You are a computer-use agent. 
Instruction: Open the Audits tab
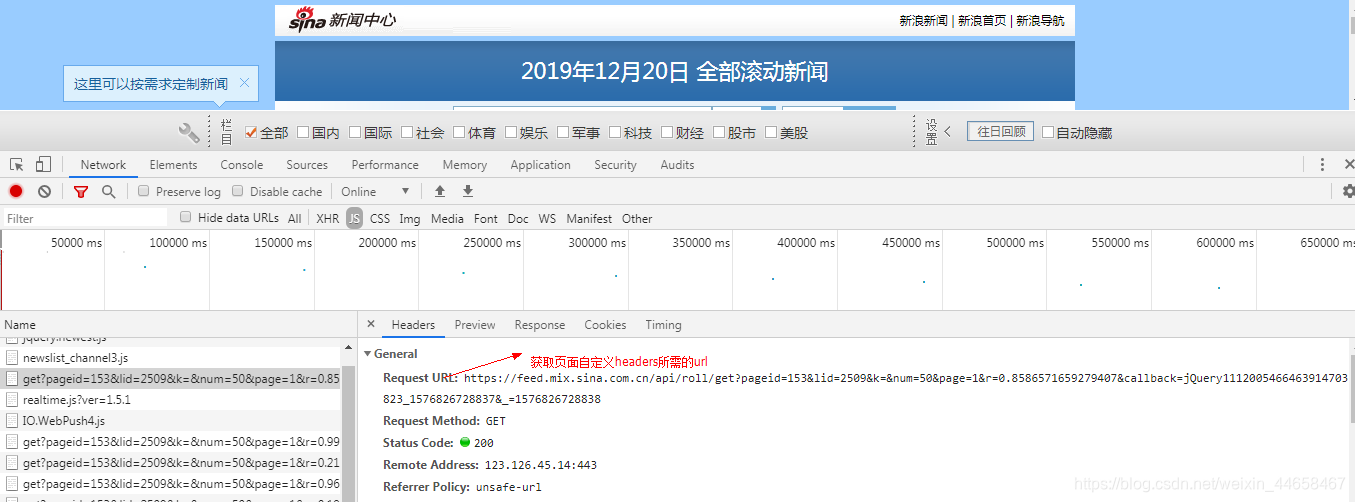(x=677, y=165)
